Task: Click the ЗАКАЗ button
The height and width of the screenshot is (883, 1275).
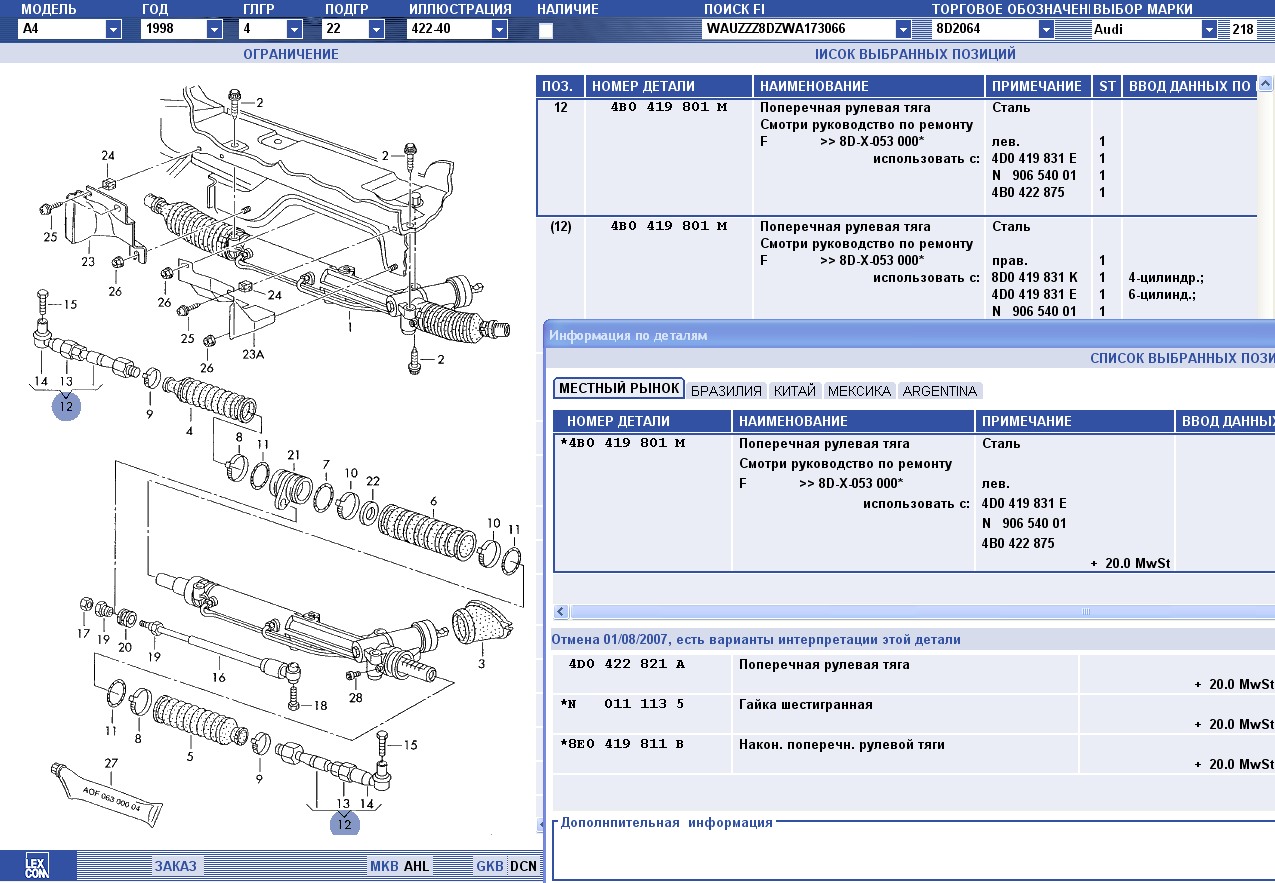Action: pos(175,866)
